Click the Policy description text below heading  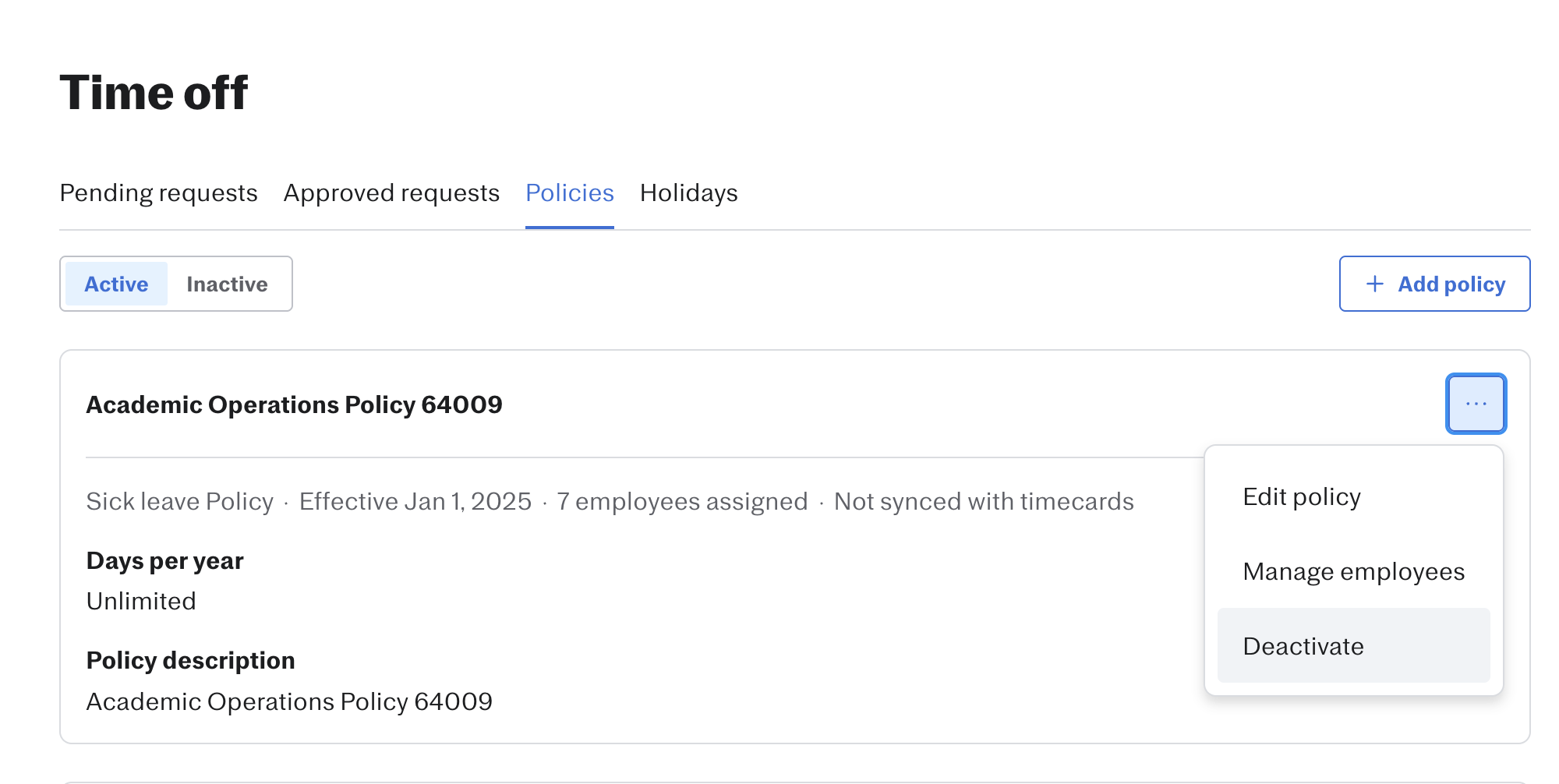tap(289, 701)
